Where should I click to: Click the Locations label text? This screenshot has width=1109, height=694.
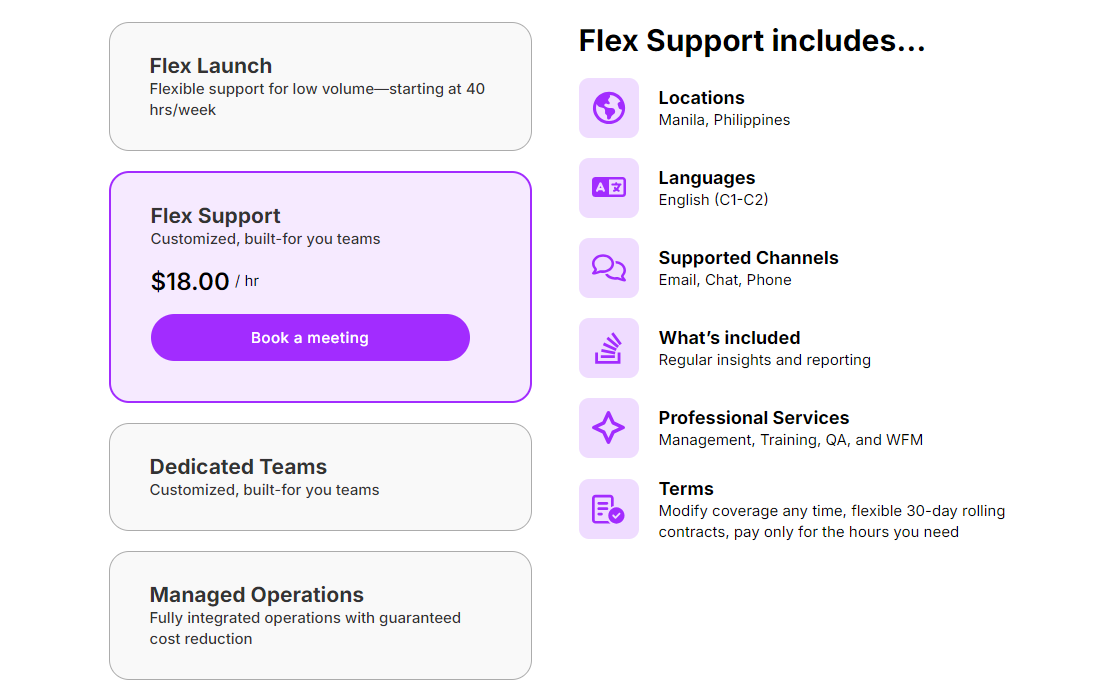701,97
